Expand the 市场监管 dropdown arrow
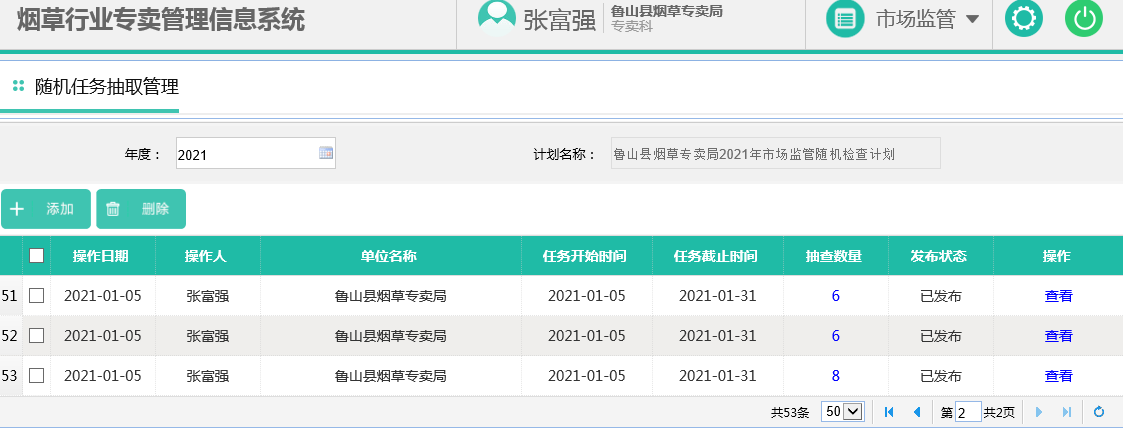1123x428 pixels. 972,19
